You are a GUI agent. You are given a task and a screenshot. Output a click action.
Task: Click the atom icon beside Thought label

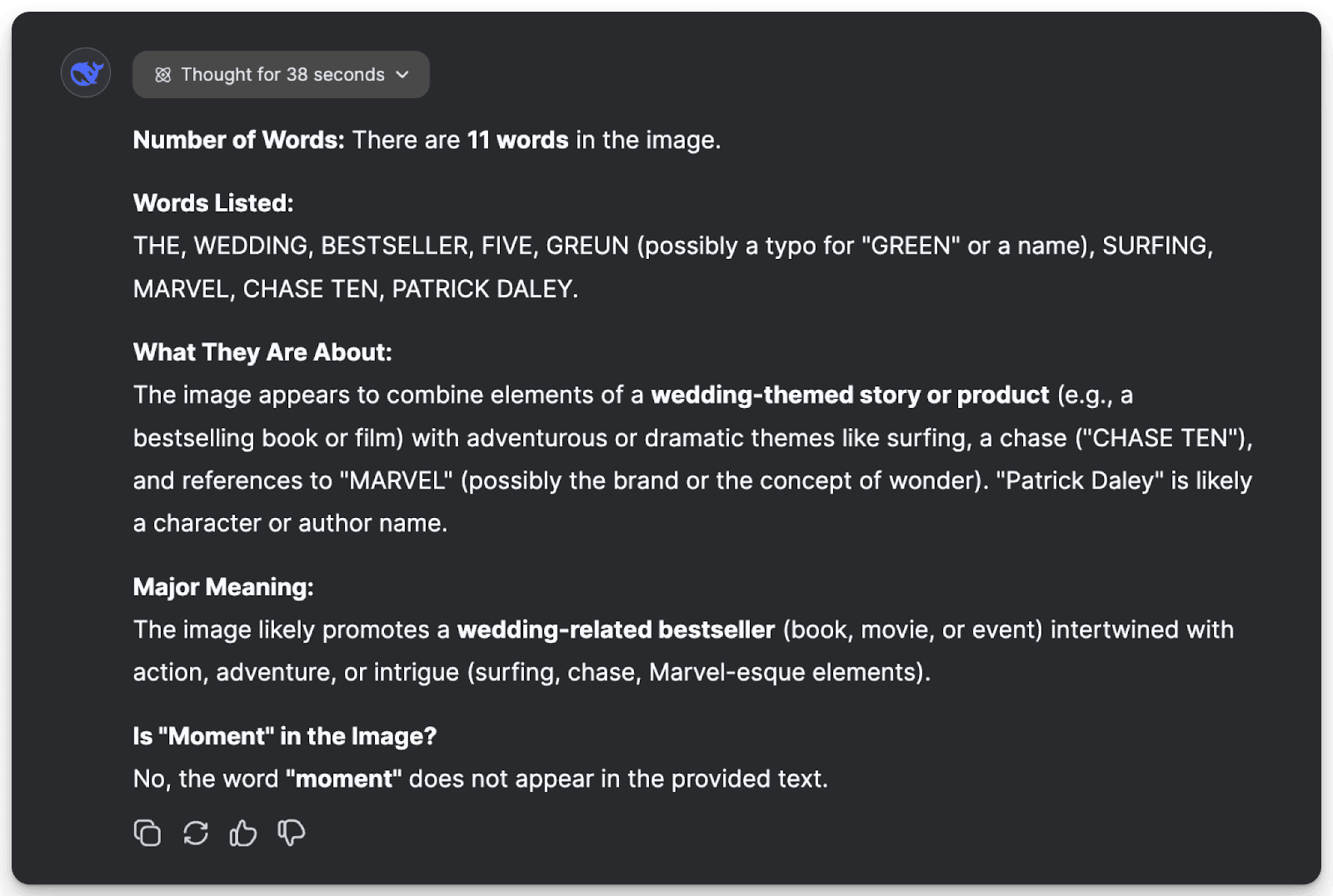tap(163, 75)
